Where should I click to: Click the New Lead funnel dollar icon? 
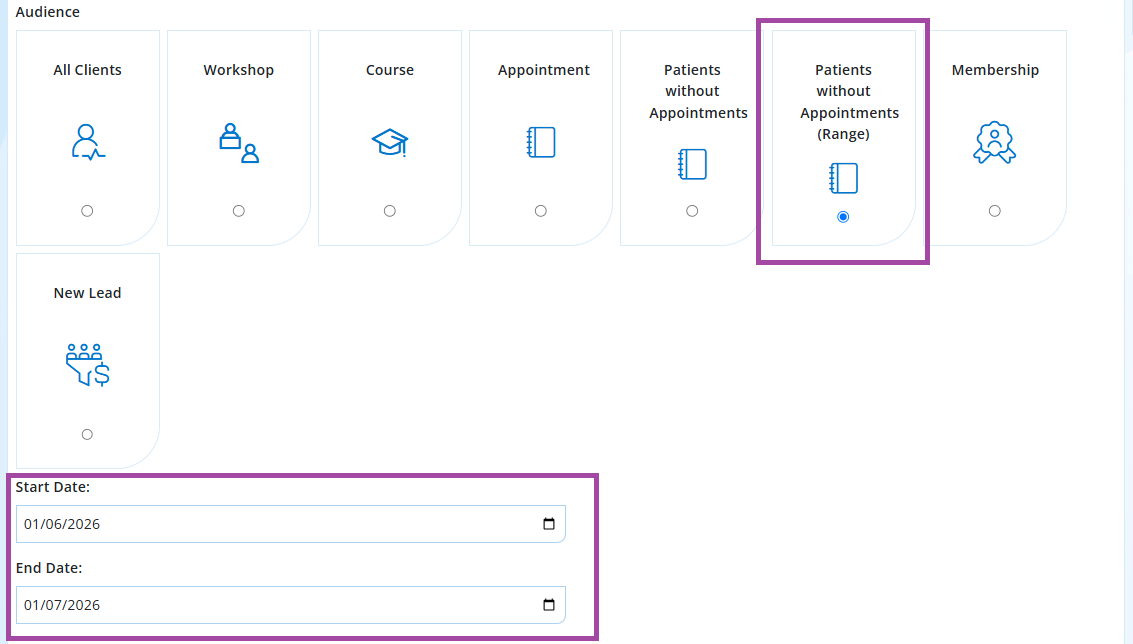pos(87,365)
